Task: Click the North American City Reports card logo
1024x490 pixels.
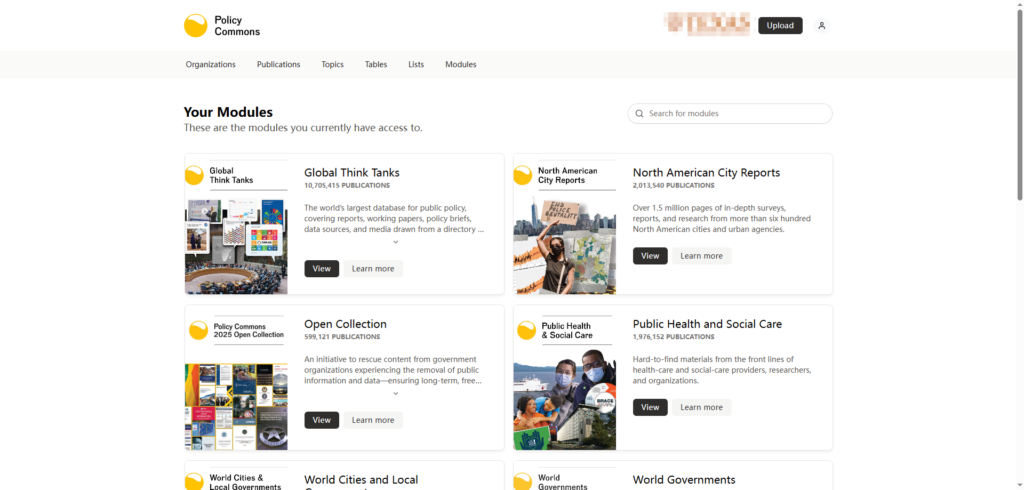Action: [x=523, y=176]
